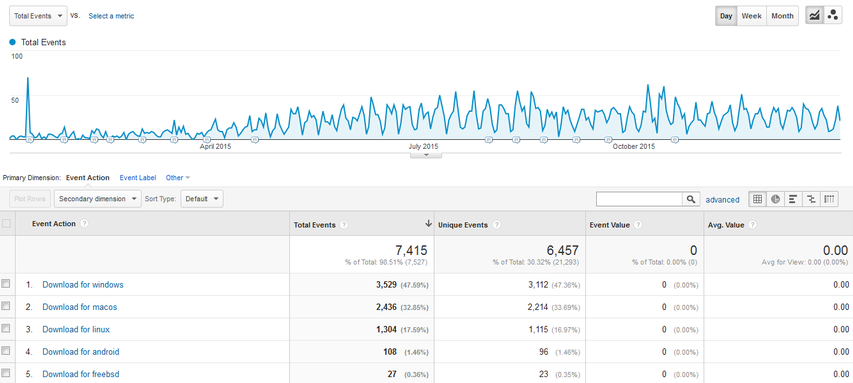Image resolution: width=853 pixels, height=383 pixels.
Task: Open Download for freebsd event action
Action: [81, 374]
